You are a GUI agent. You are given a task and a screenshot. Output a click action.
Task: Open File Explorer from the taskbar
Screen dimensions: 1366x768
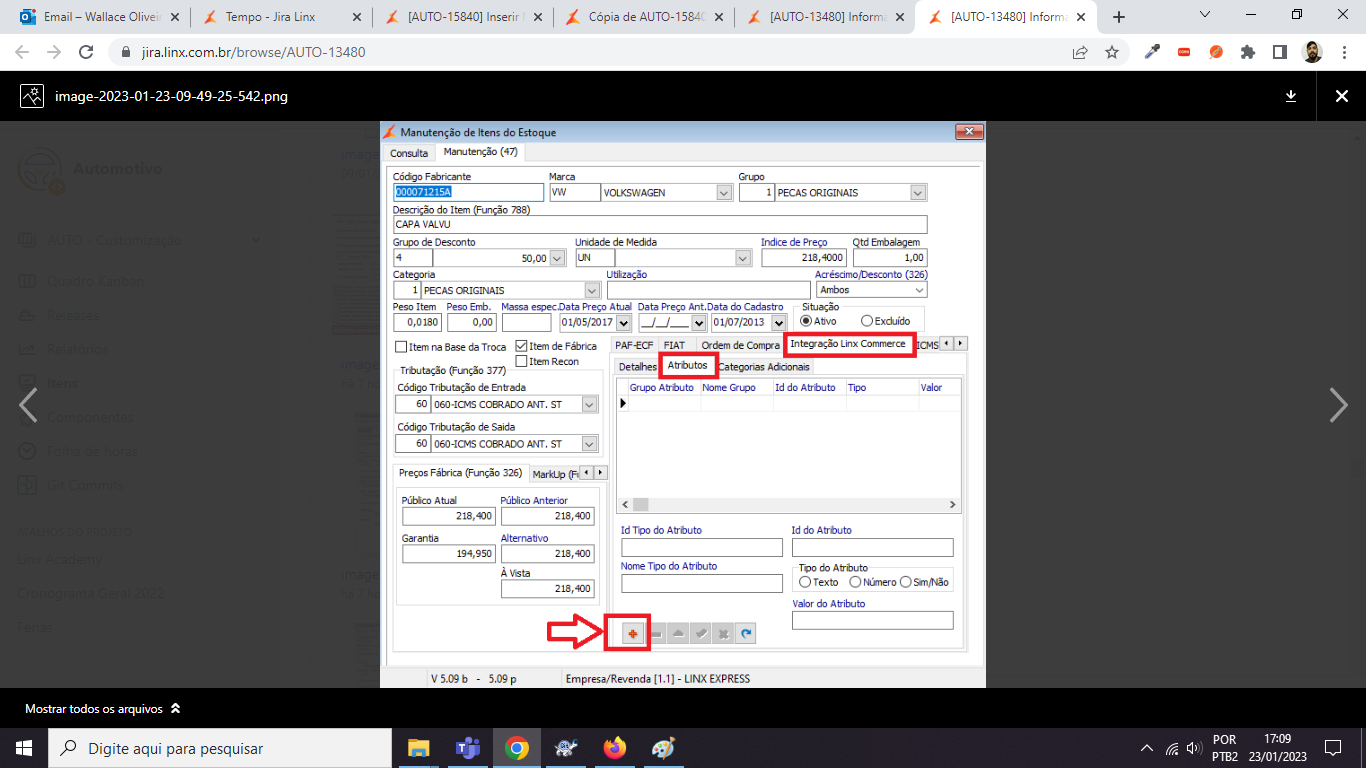click(x=418, y=748)
